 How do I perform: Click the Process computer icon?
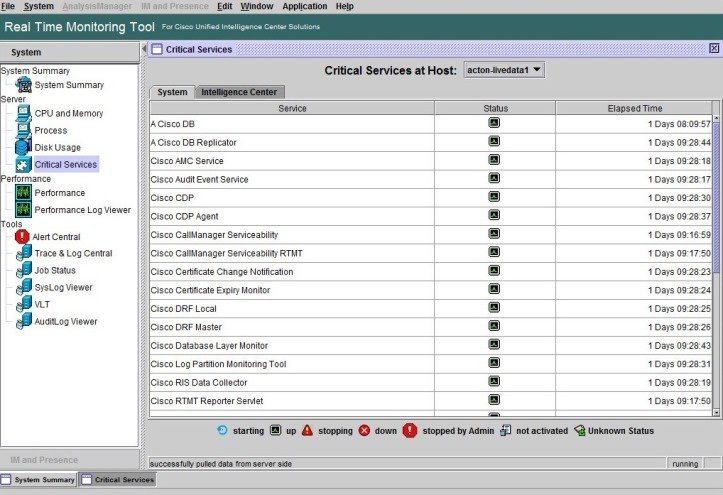[23, 130]
